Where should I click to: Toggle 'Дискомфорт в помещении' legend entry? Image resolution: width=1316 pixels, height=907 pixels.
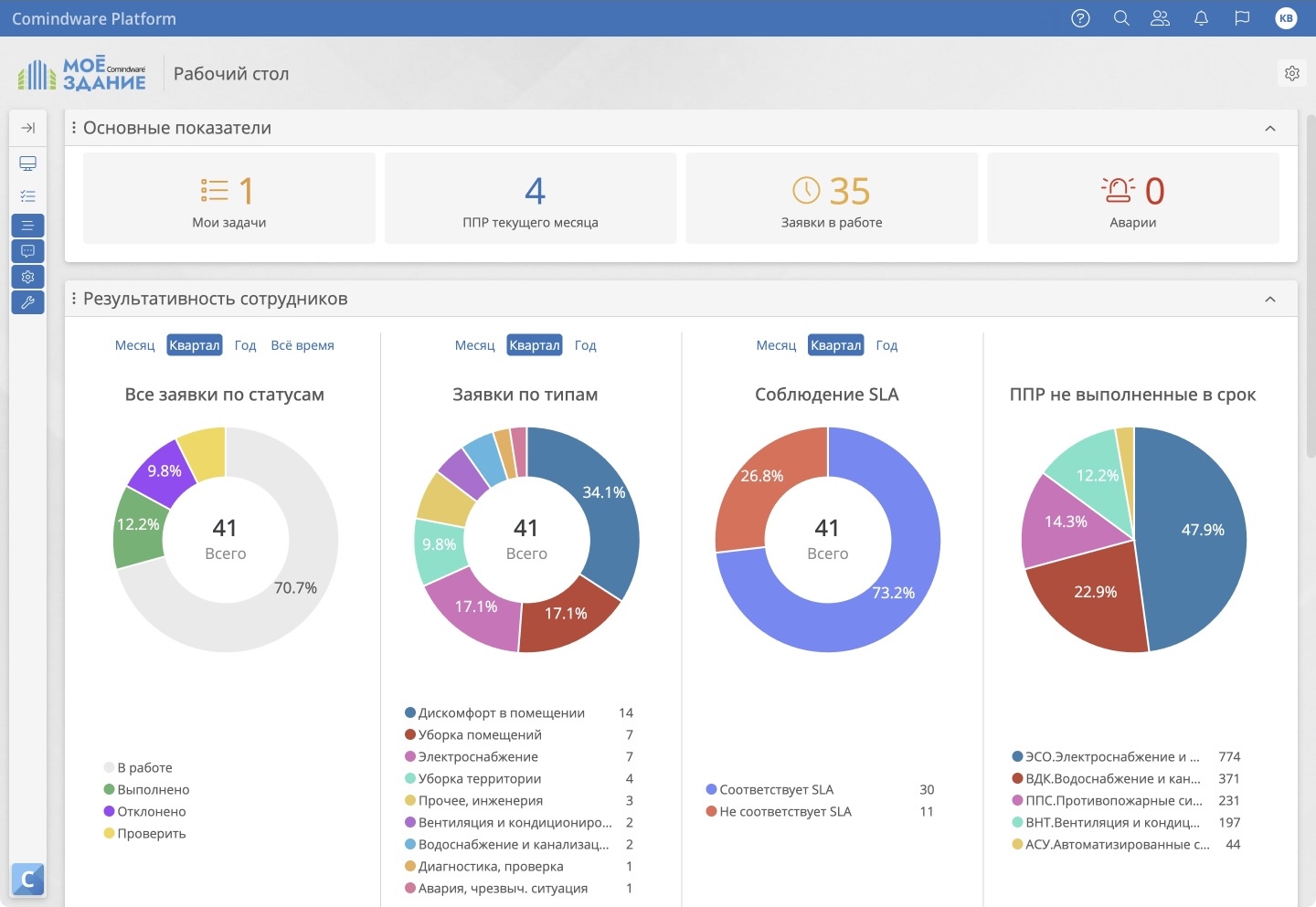click(500, 713)
